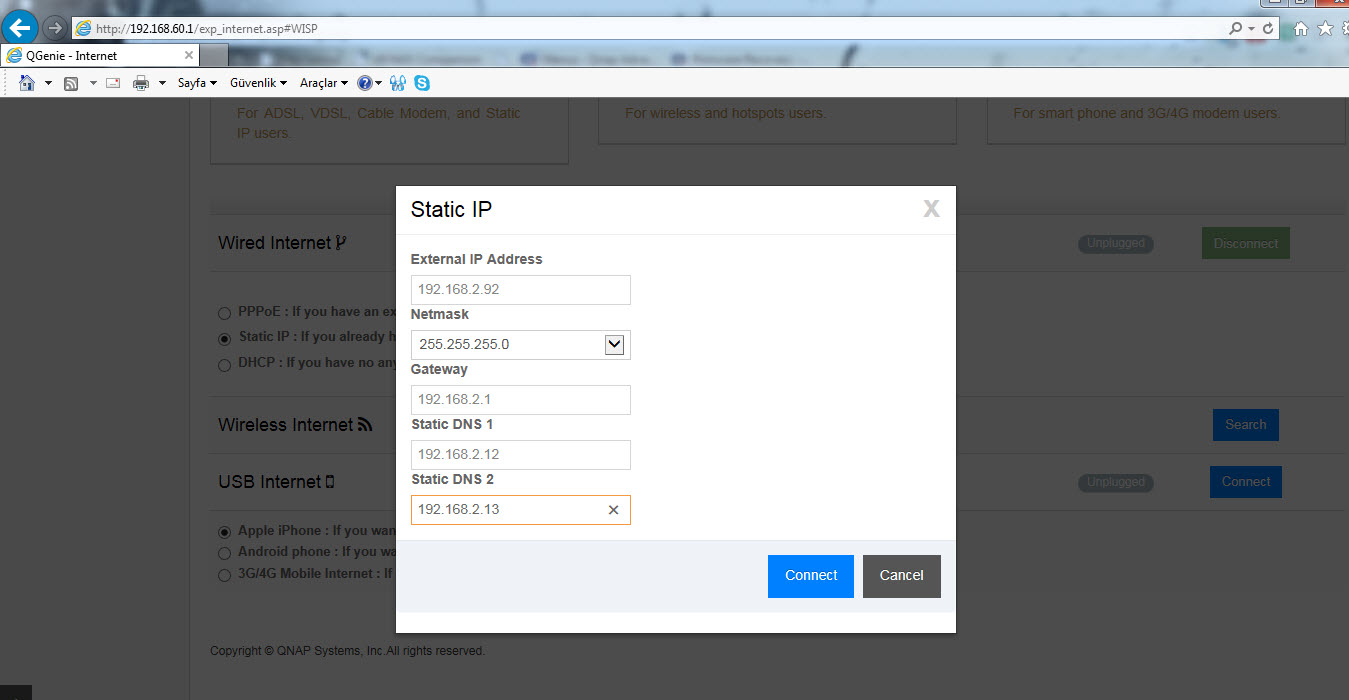This screenshot has width=1349, height=700.
Task: Select the PPPoE radio button
Action: [x=225, y=312]
